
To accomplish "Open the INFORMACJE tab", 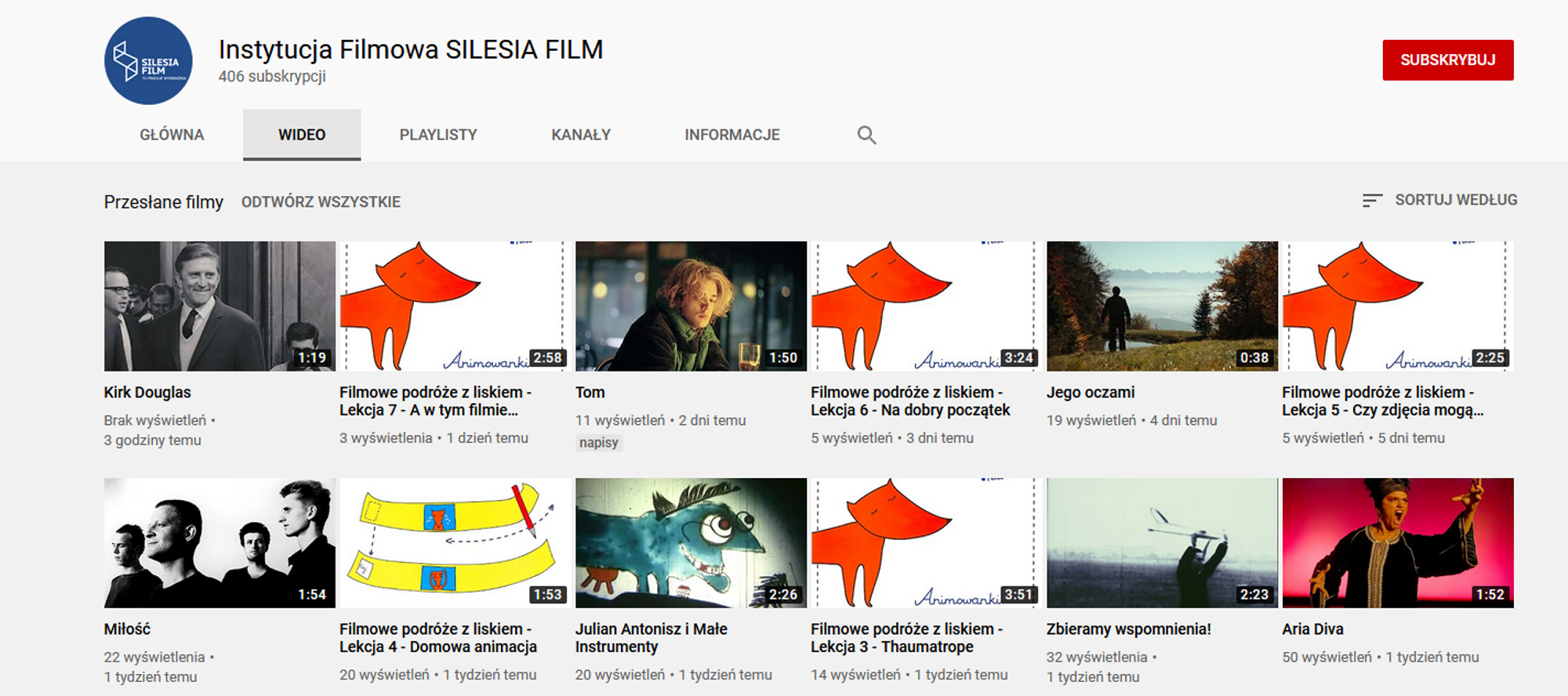I will click(x=732, y=135).
